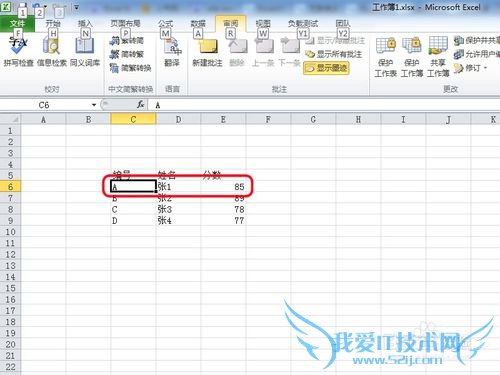The image size is (500, 375).
Task: Convert text with 简转繁
Action: click(127, 54)
